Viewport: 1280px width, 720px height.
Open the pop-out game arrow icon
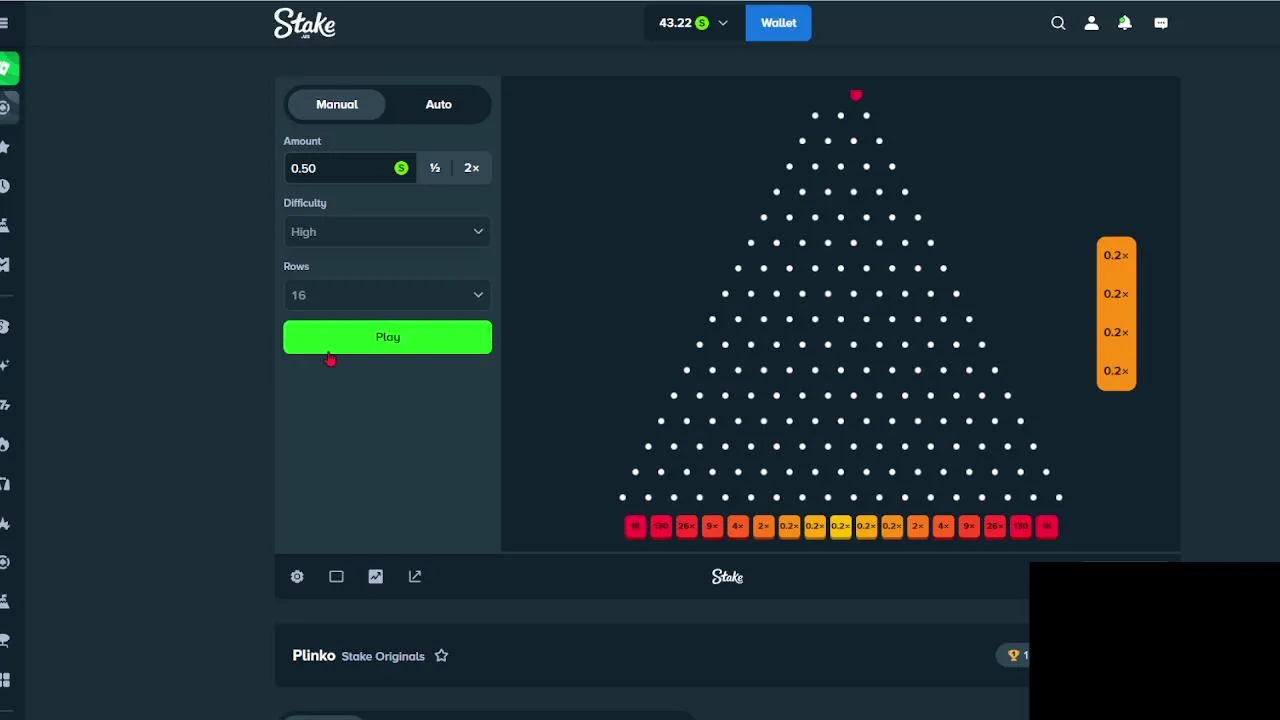pyautogui.click(x=415, y=577)
